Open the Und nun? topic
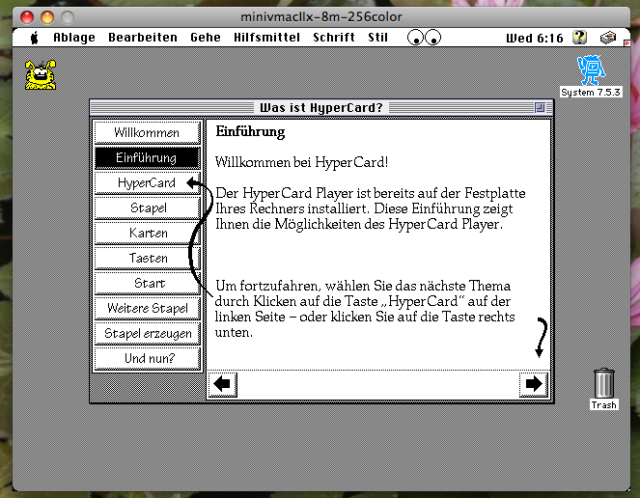 pos(147,359)
